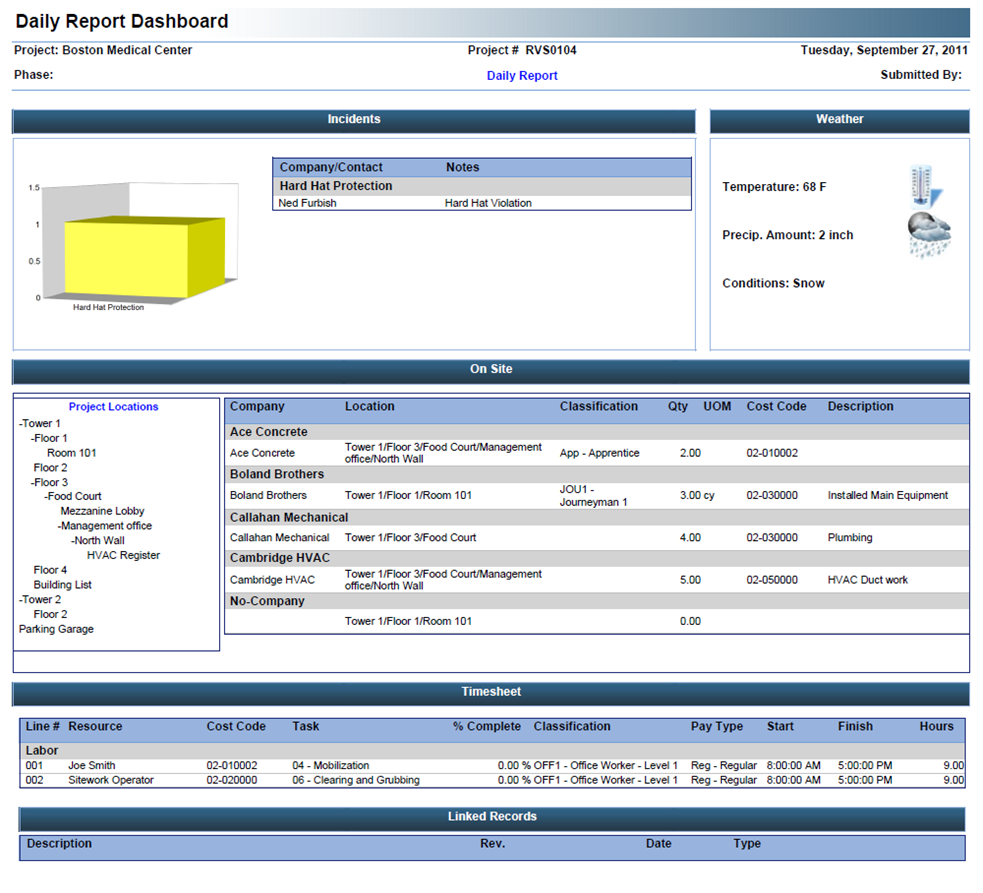Image resolution: width=983 pixels, height=893 pixels.
Task: Click the Ace Concrete group header
Action: click(x=596, y=432)
